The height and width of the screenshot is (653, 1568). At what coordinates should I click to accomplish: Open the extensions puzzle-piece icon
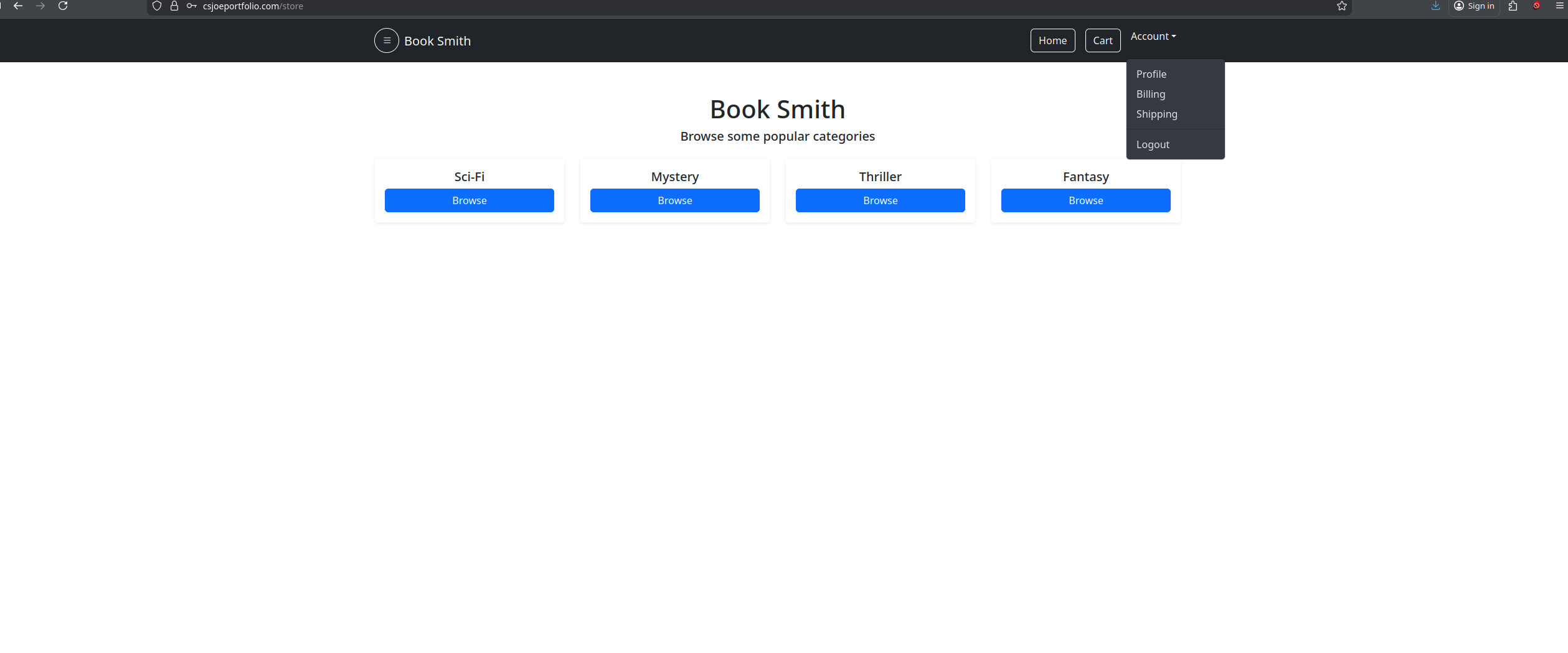(1513, 6)
